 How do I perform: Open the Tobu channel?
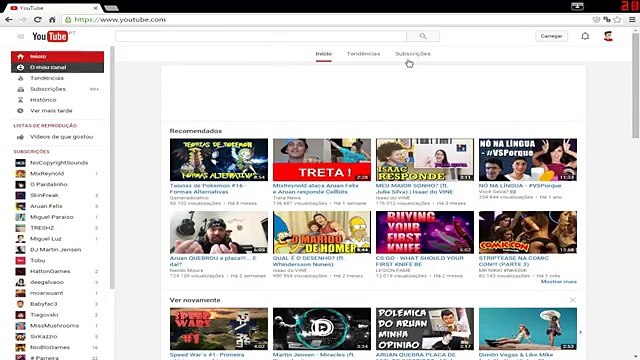pos(58,260)
